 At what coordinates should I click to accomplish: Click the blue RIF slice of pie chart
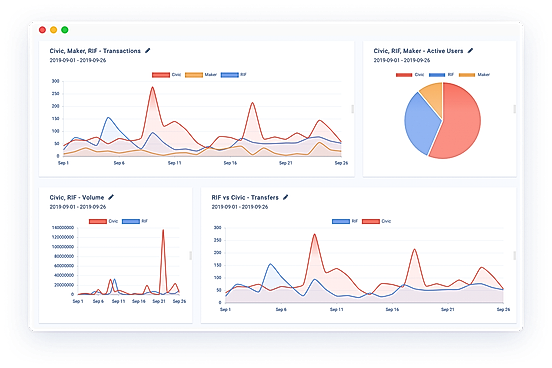tap(421, 123)
